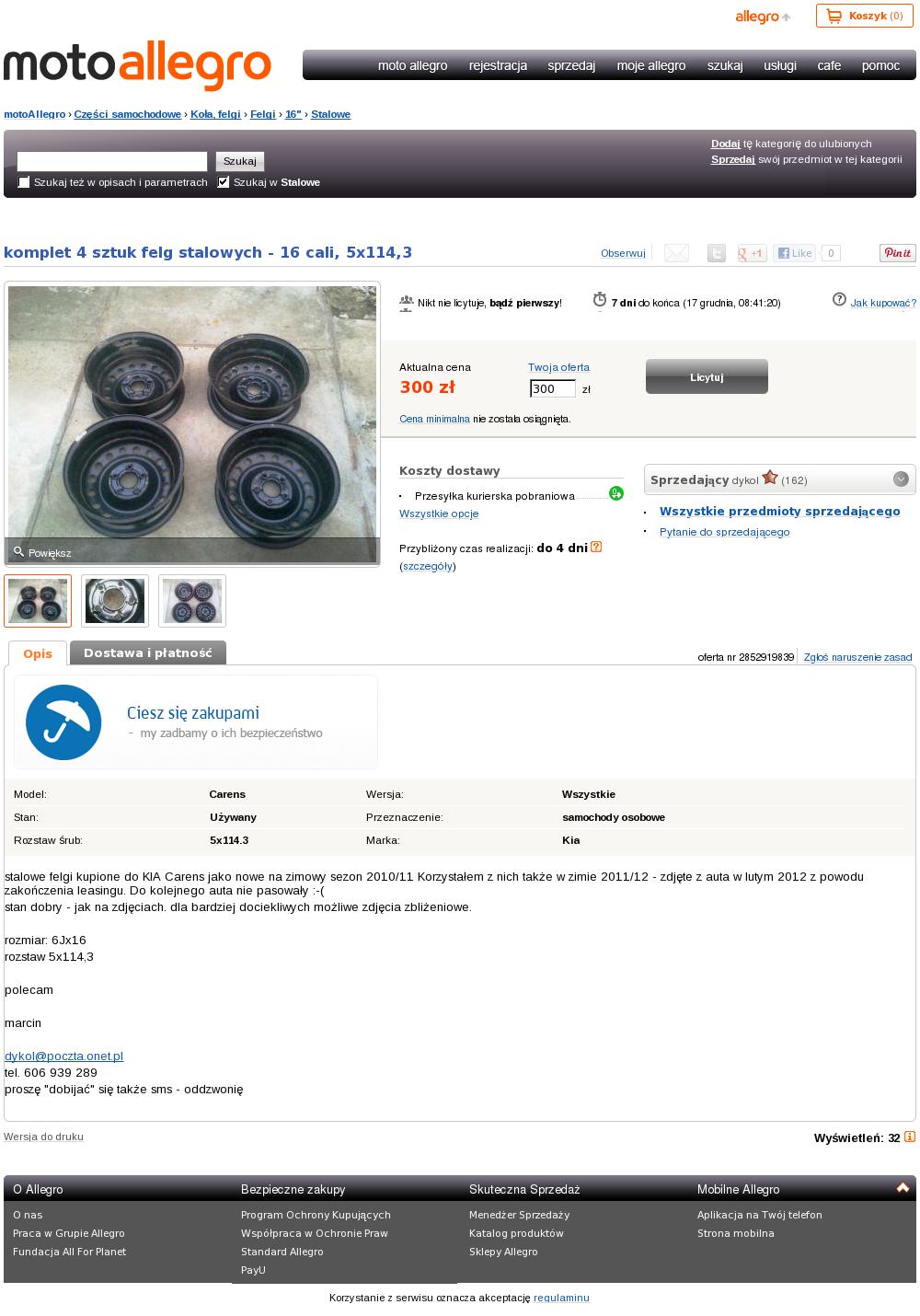Screen dimensions: 920x1316
Task: Click the footer scroll-to-top arrow icon
Action: click(903, 1187)
